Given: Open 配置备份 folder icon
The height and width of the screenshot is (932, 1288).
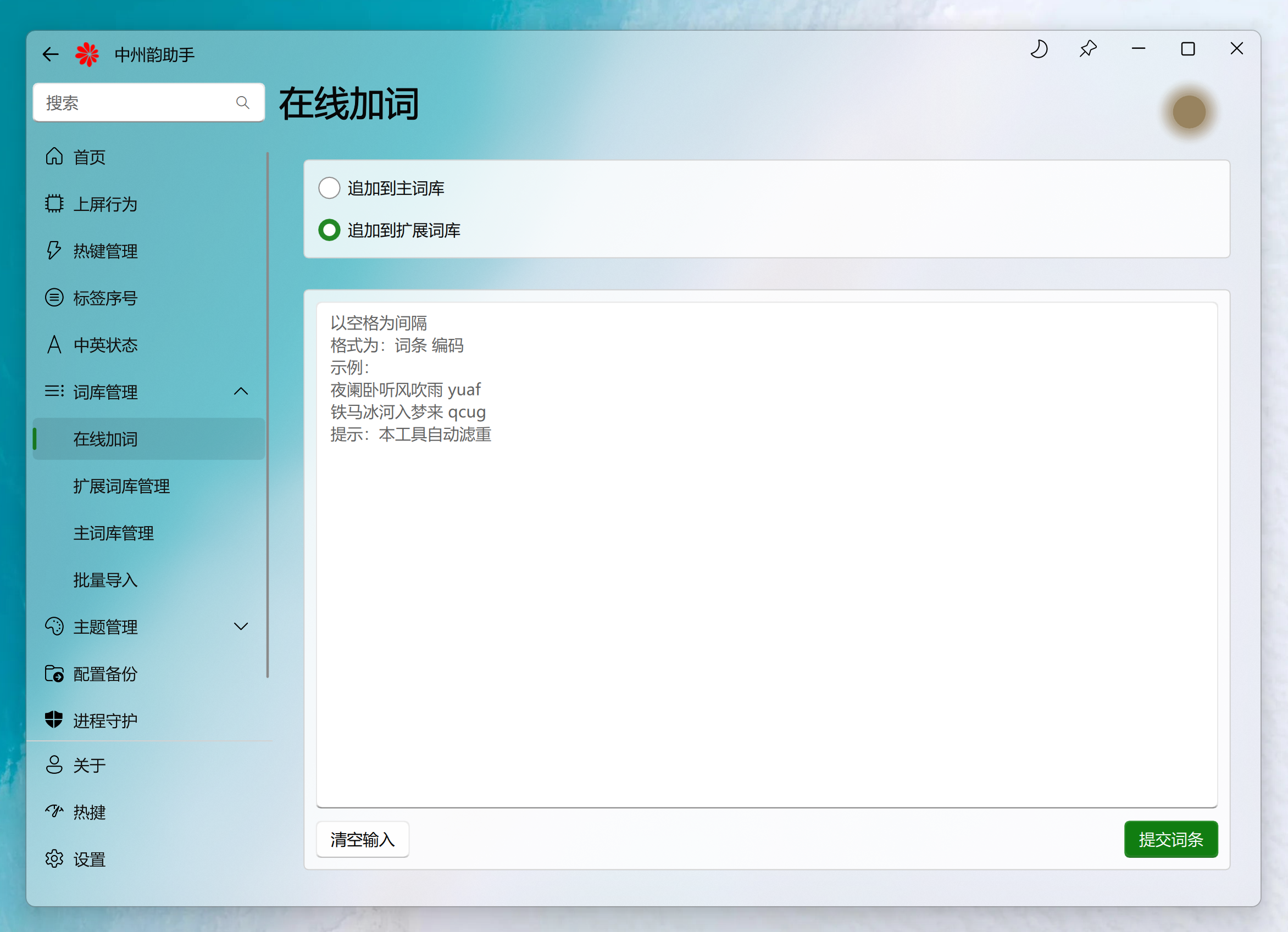Looking at the screenshot, I should pyautogui.click(x=54, y=673).
